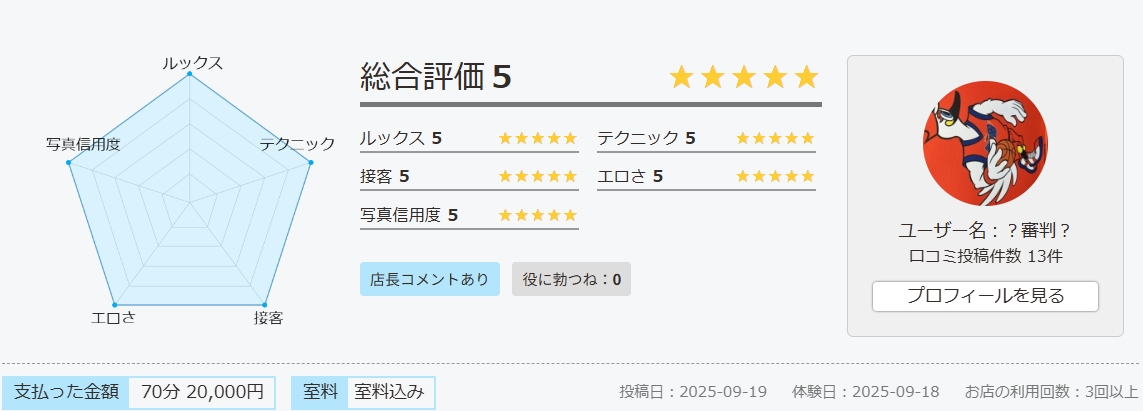Click the エロさ label on radar chart
The height and width of the screenshot is (411, 1143).
113,318
